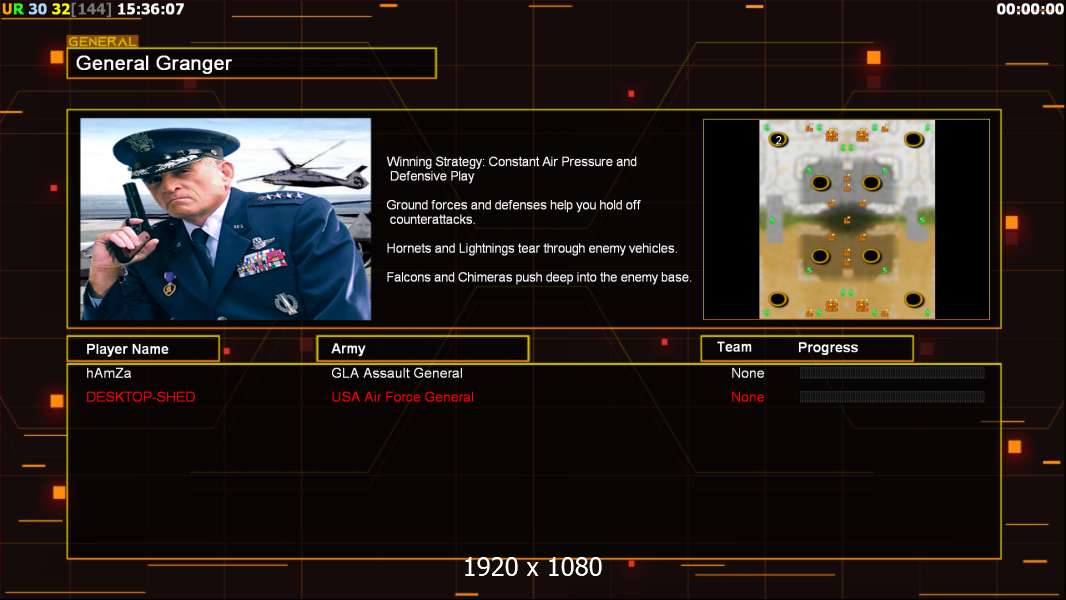Screen dimensions: 1066x600
Task: Click DESKTOP-SHED's red team value None
Action: pos(747,397)
